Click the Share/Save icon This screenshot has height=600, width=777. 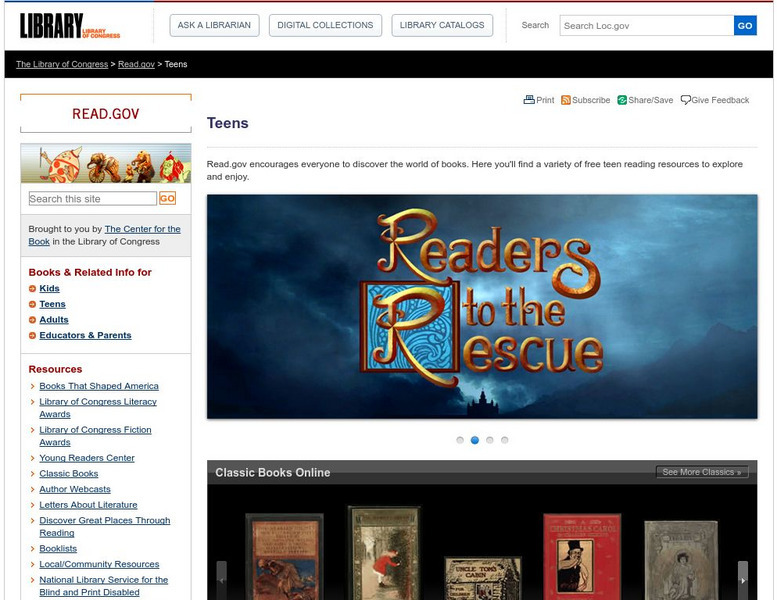click(x=622, y=100)
